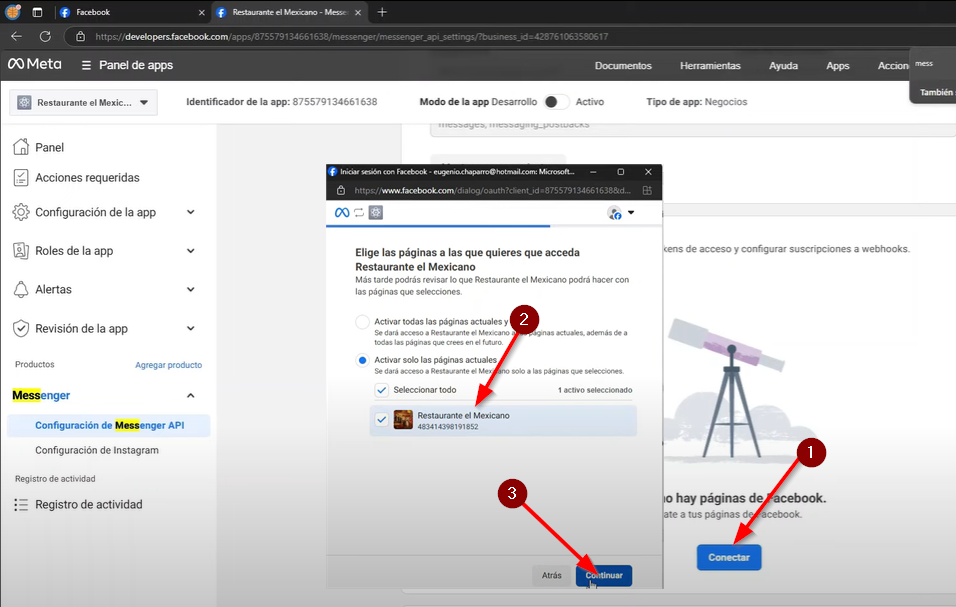This screenshot has width=956, height=607.
Task: Click the Restaurante el Mexicano page thumbnail
Action: coord(403,420)
